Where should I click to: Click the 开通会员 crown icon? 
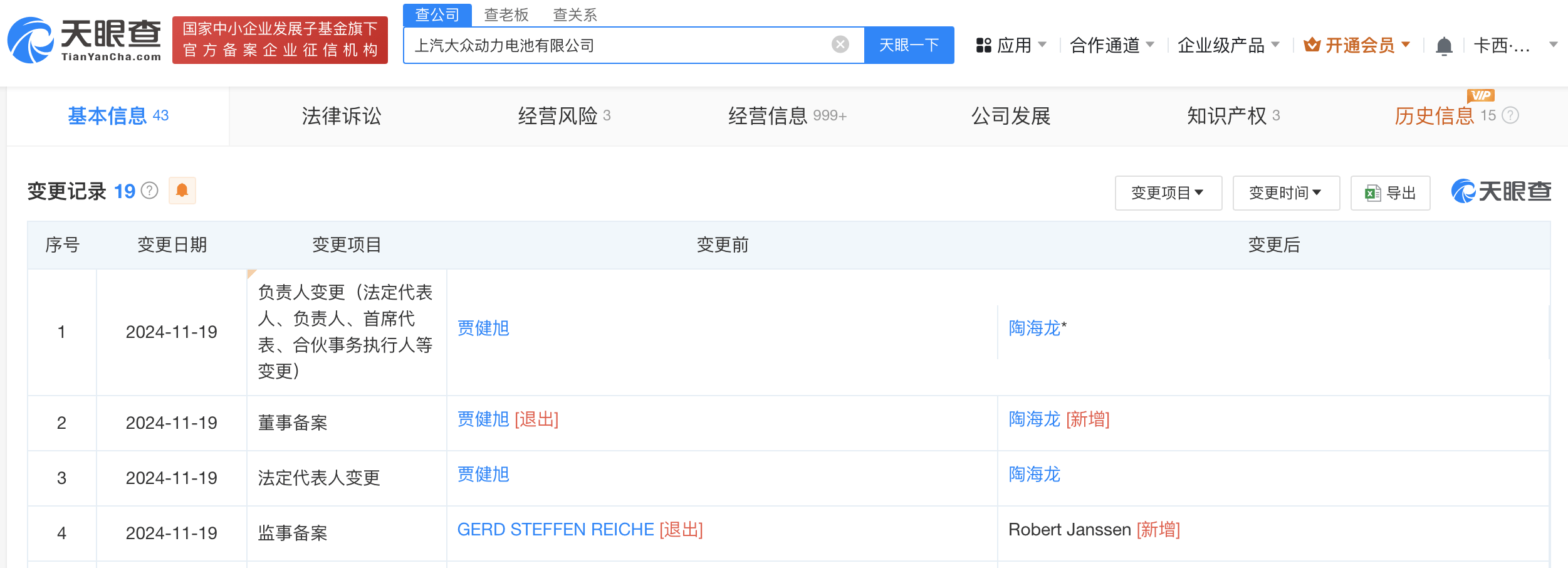[x=1312, y=45]
